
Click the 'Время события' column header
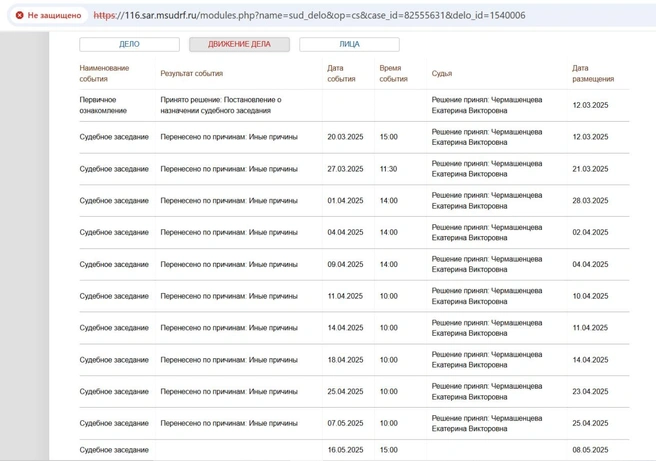pyautogui.click(x=393, y=73)
